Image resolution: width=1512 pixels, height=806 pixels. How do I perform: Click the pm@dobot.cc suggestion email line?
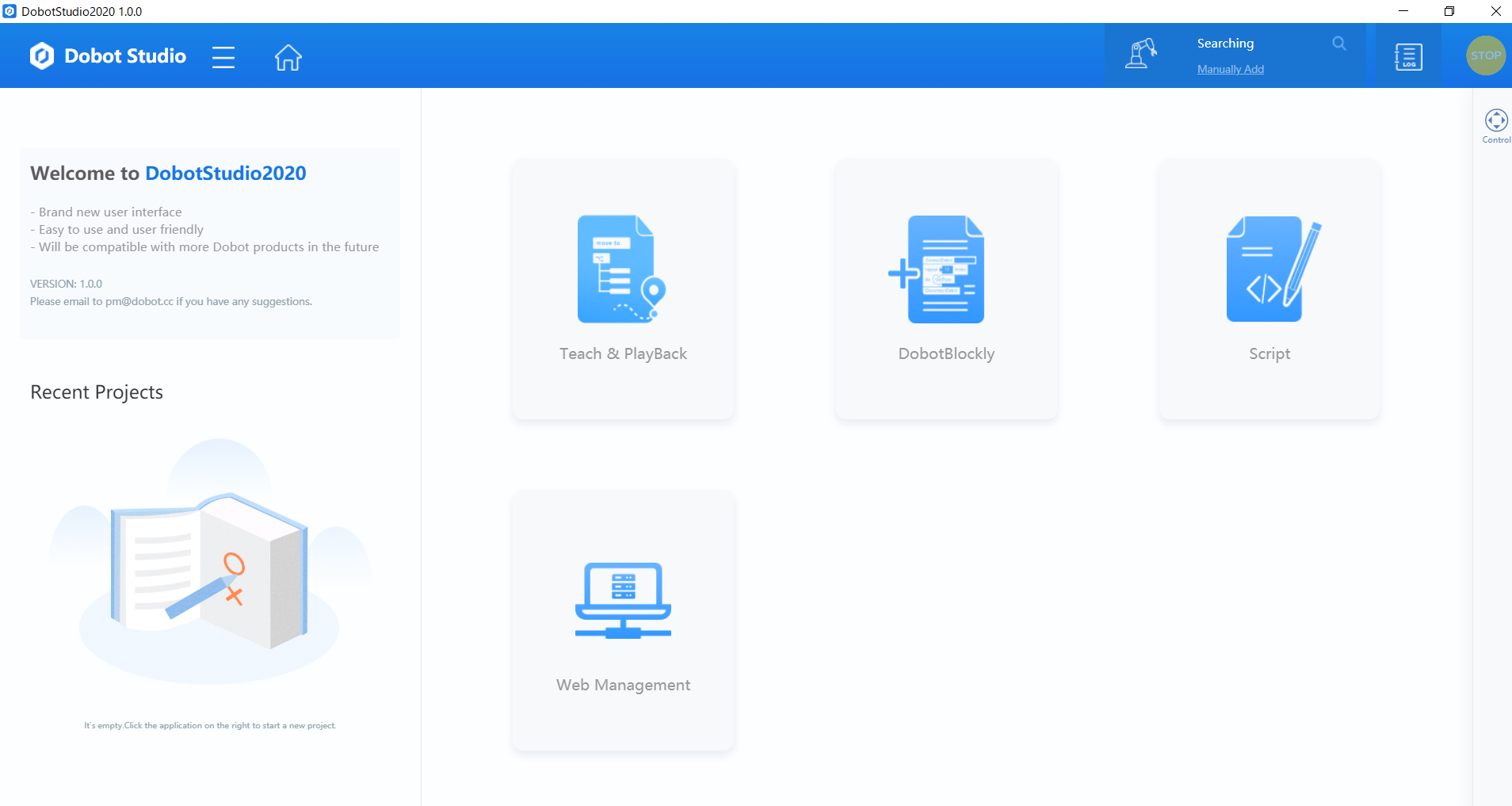tap(171, 301)
